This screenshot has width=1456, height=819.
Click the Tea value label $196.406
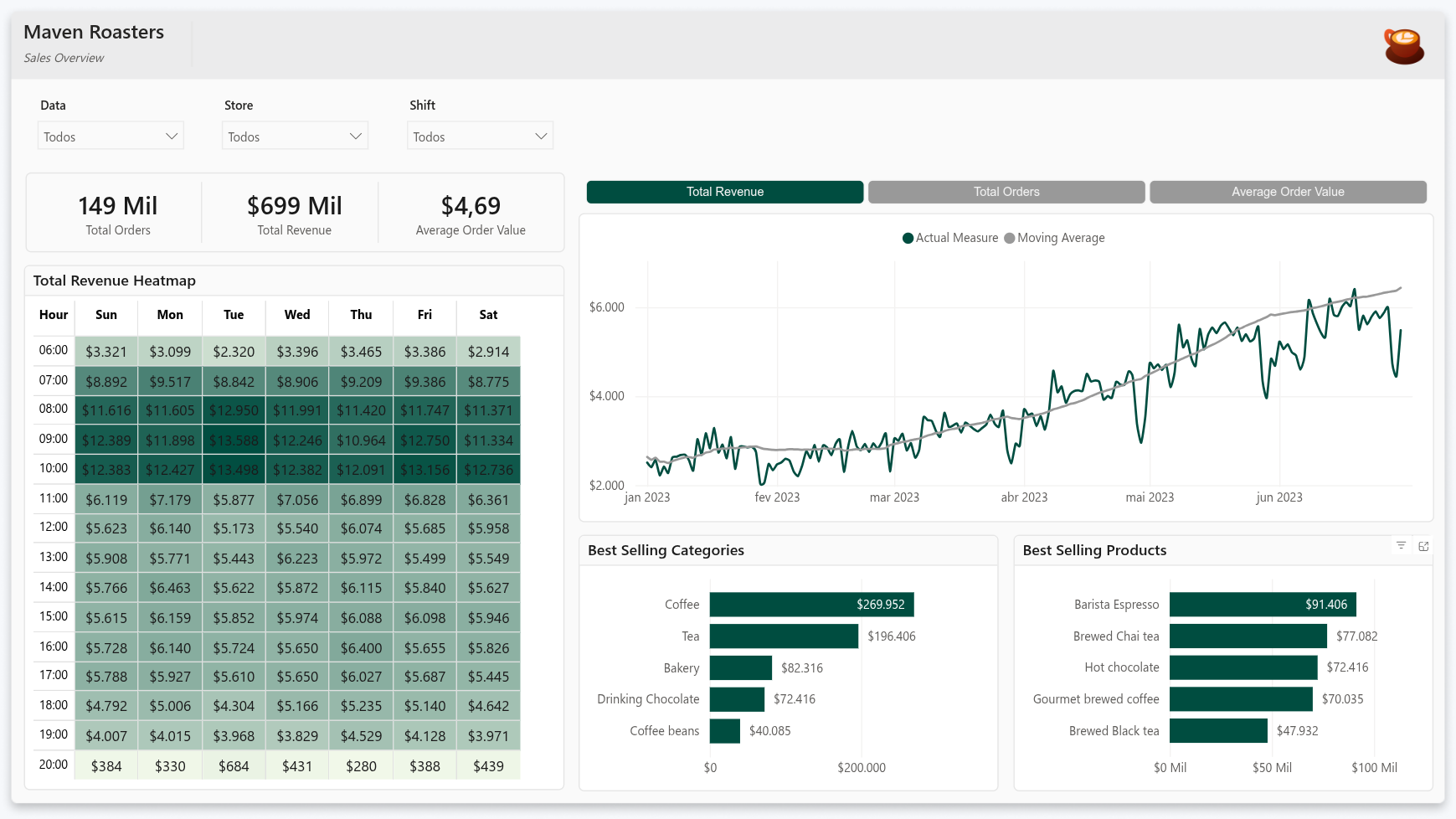coord(892,636)
